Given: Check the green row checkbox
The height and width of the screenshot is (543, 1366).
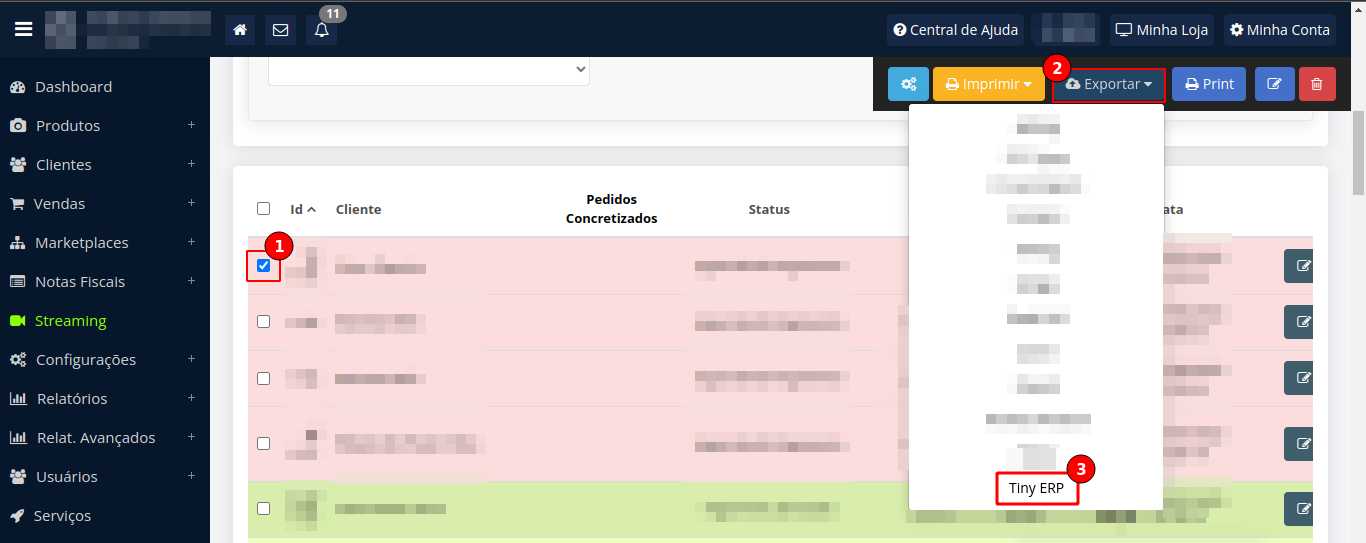Looking at the screenshot, I should (263, 508).
